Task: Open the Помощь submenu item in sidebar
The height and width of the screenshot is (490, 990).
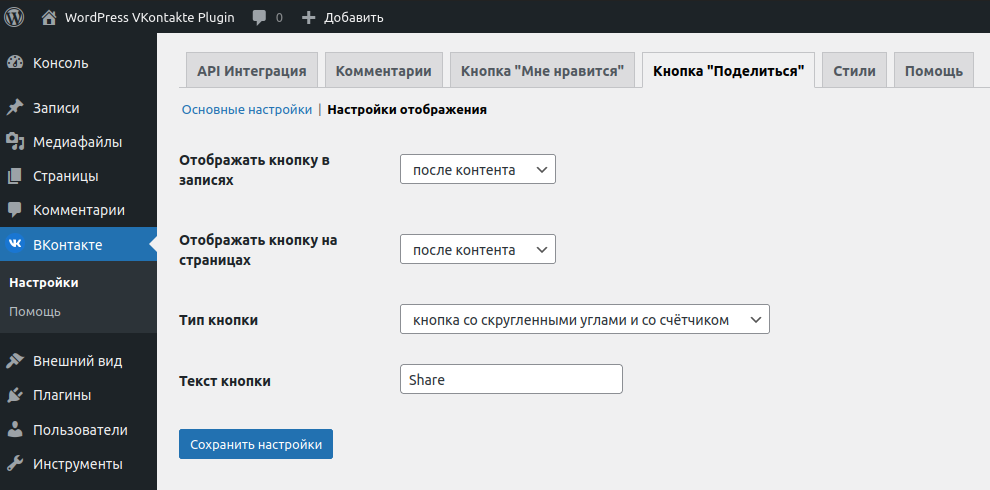Action: [x=35, y=312]
